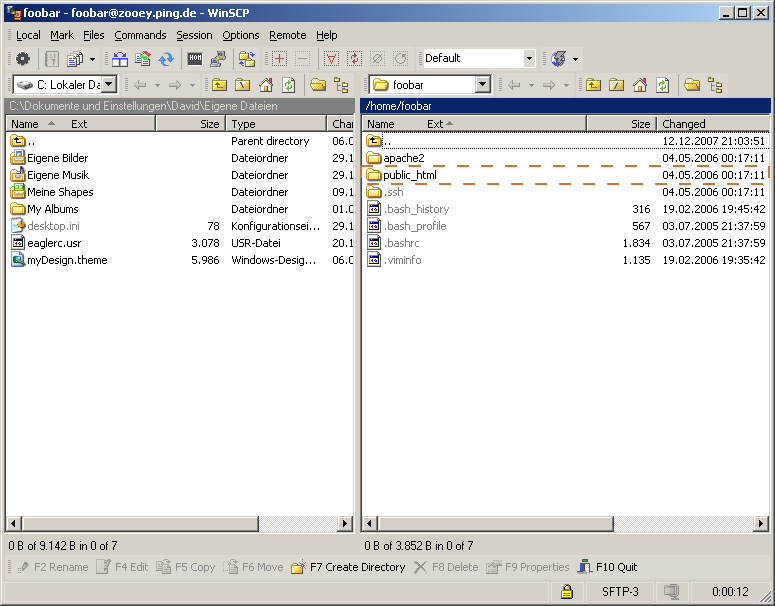775x606 pixels.
Task: Open the Default transfer settings dropdown
Action: point(530,59)
